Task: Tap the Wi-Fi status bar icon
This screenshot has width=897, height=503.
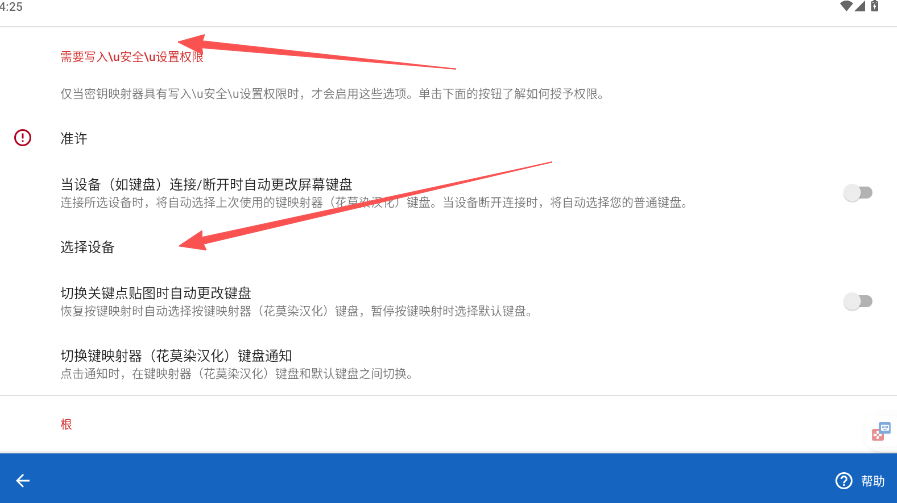Action: click(x=846, y=6)
